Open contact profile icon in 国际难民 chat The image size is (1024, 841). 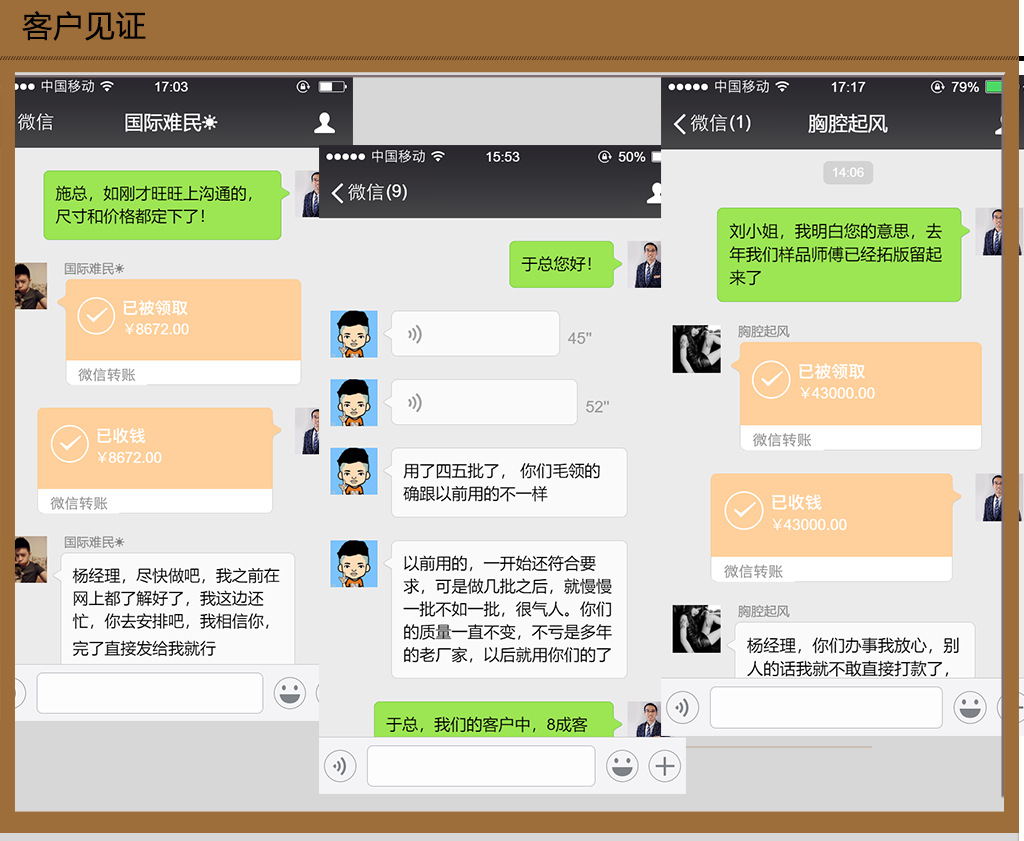click(324, 123)
